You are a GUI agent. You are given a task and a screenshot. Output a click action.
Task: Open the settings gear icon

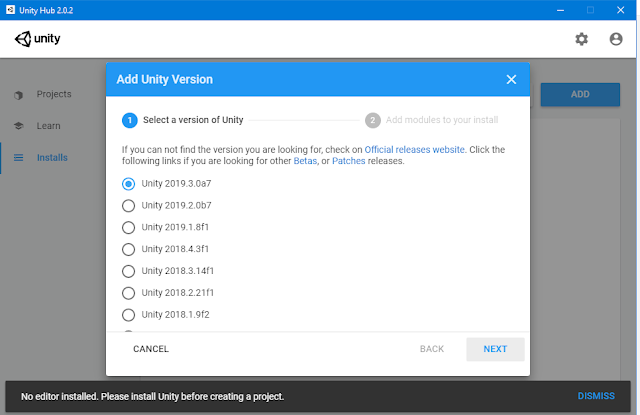coord(582,39)
